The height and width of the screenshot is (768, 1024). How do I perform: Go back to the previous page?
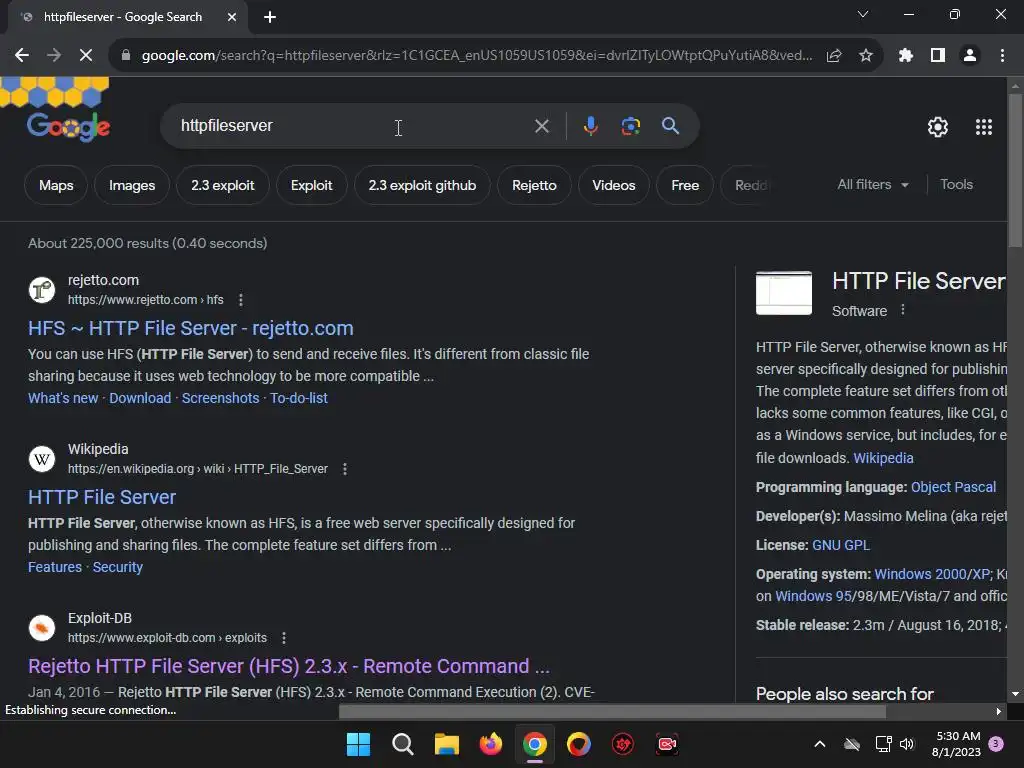coord(22,56)
